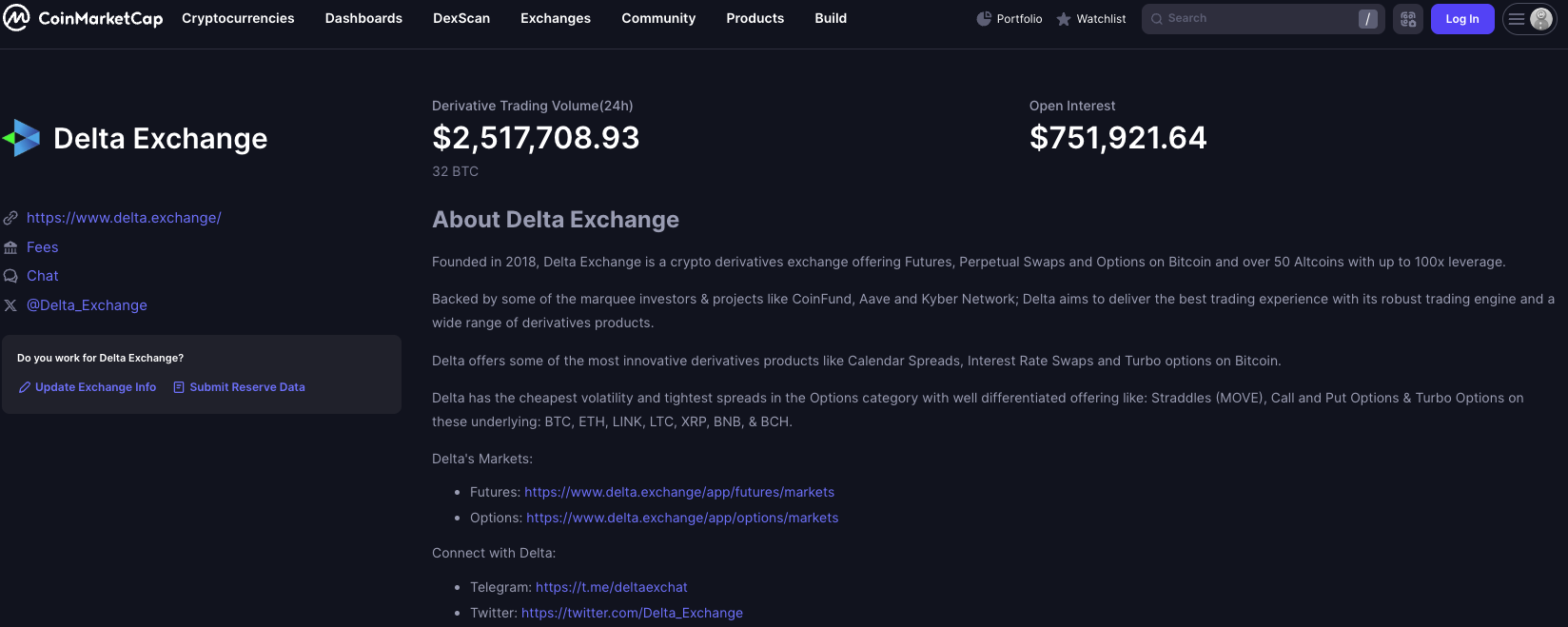Click the slash shortcut key in search
This screenshot has height=627, width=1568.
point(1368,19)
